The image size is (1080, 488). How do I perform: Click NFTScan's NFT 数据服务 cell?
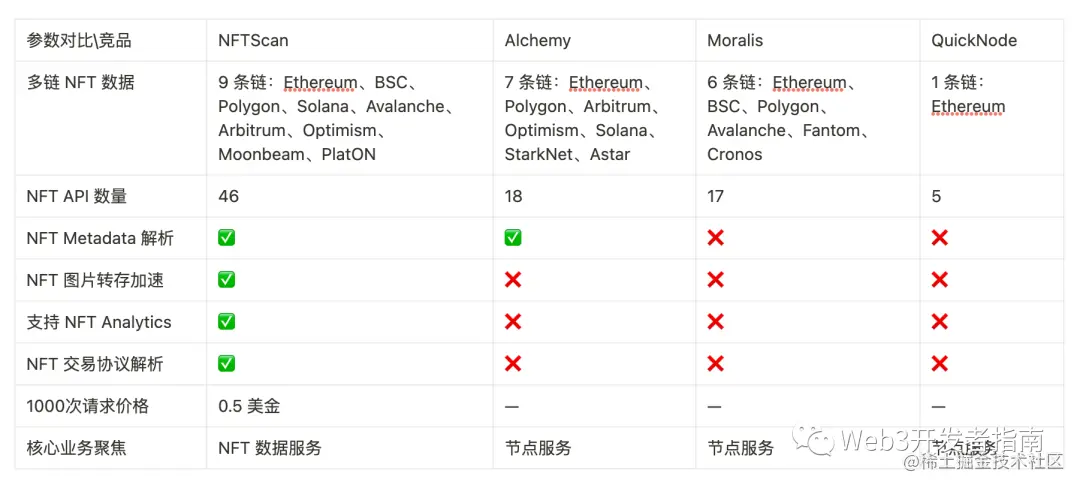270,448
